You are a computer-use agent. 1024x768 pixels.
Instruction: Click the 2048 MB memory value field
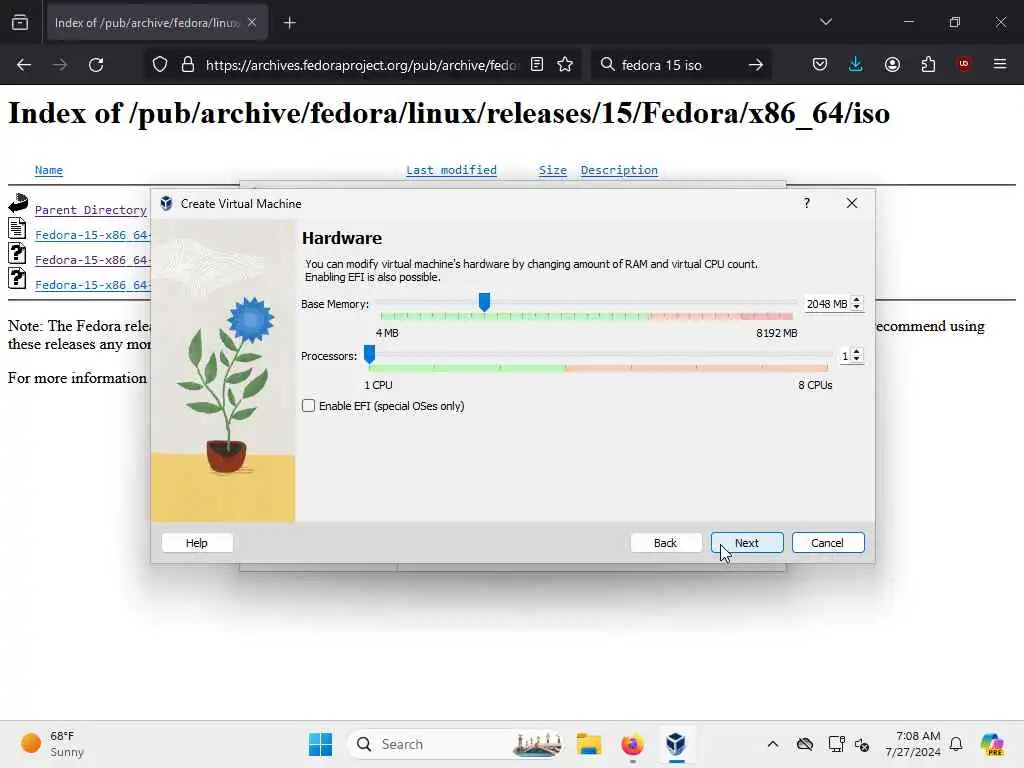click(x=827, y=304)
